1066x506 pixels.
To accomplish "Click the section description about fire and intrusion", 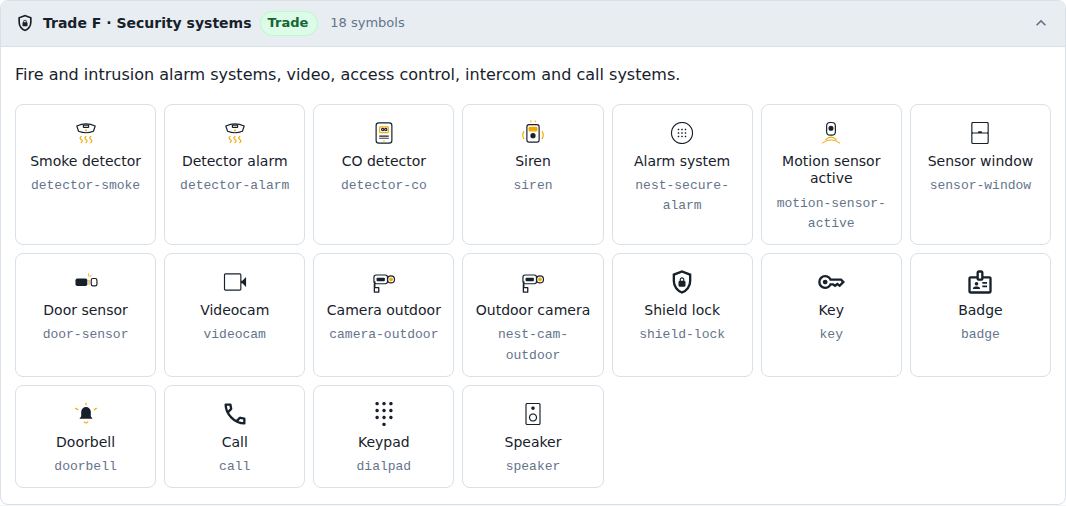I will (x=347, y=75).
